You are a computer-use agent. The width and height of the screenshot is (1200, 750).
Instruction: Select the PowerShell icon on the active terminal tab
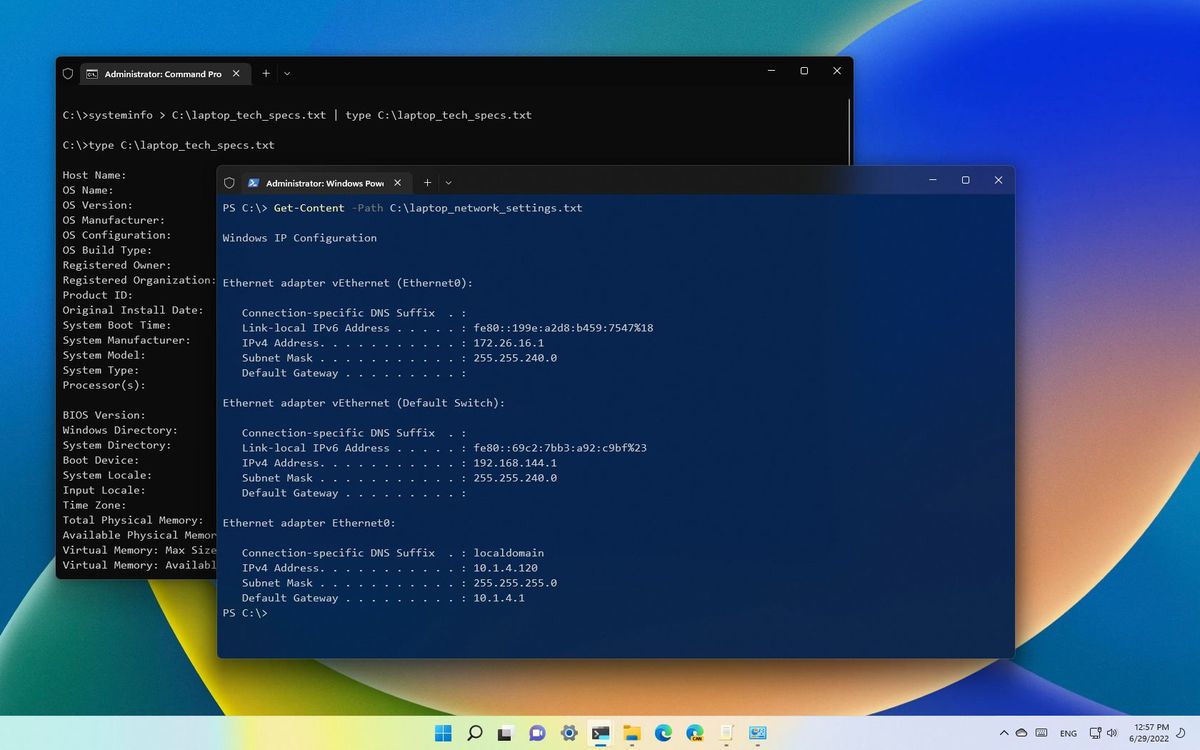click(x=253, y=182)
